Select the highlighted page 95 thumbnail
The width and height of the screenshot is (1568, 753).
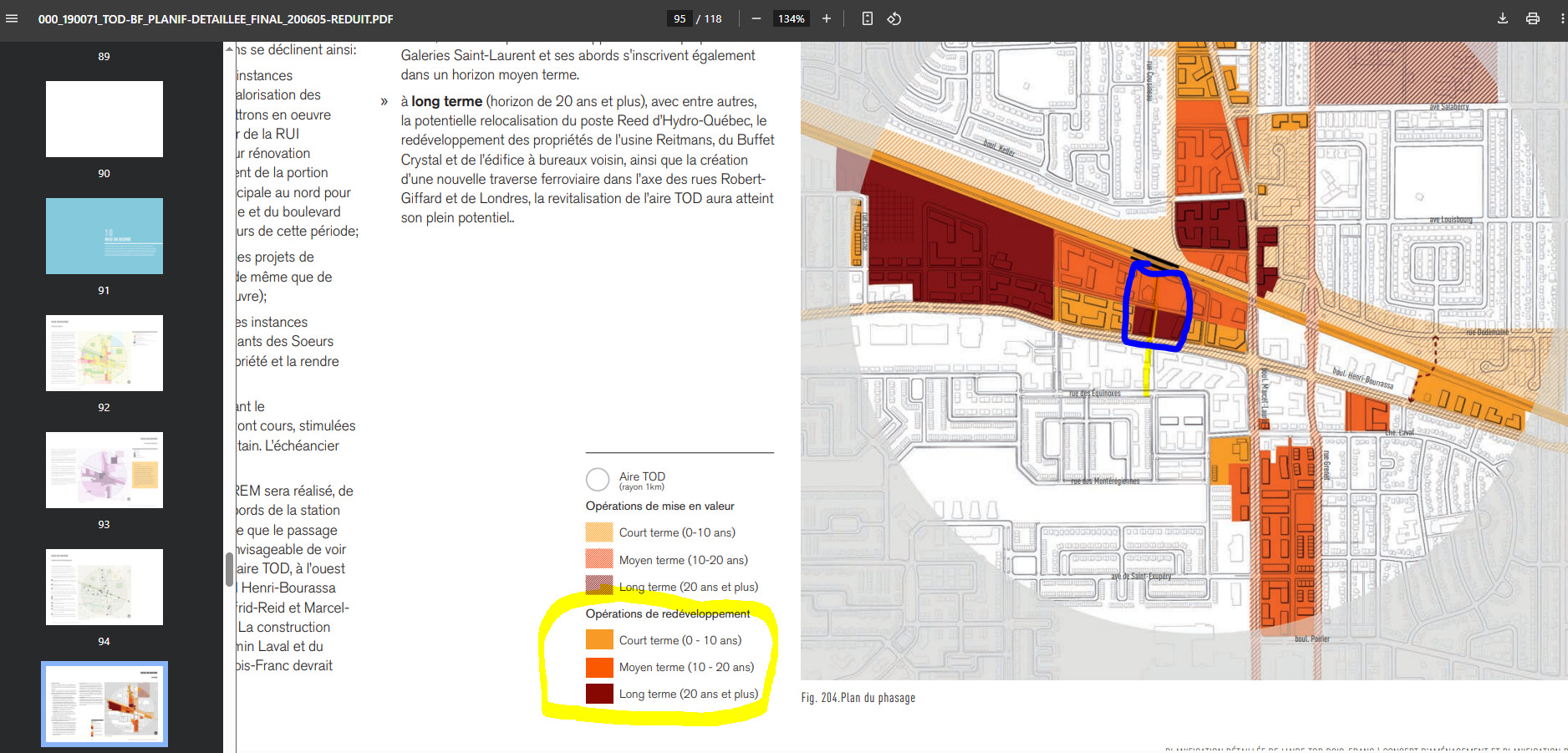(104, 704)
